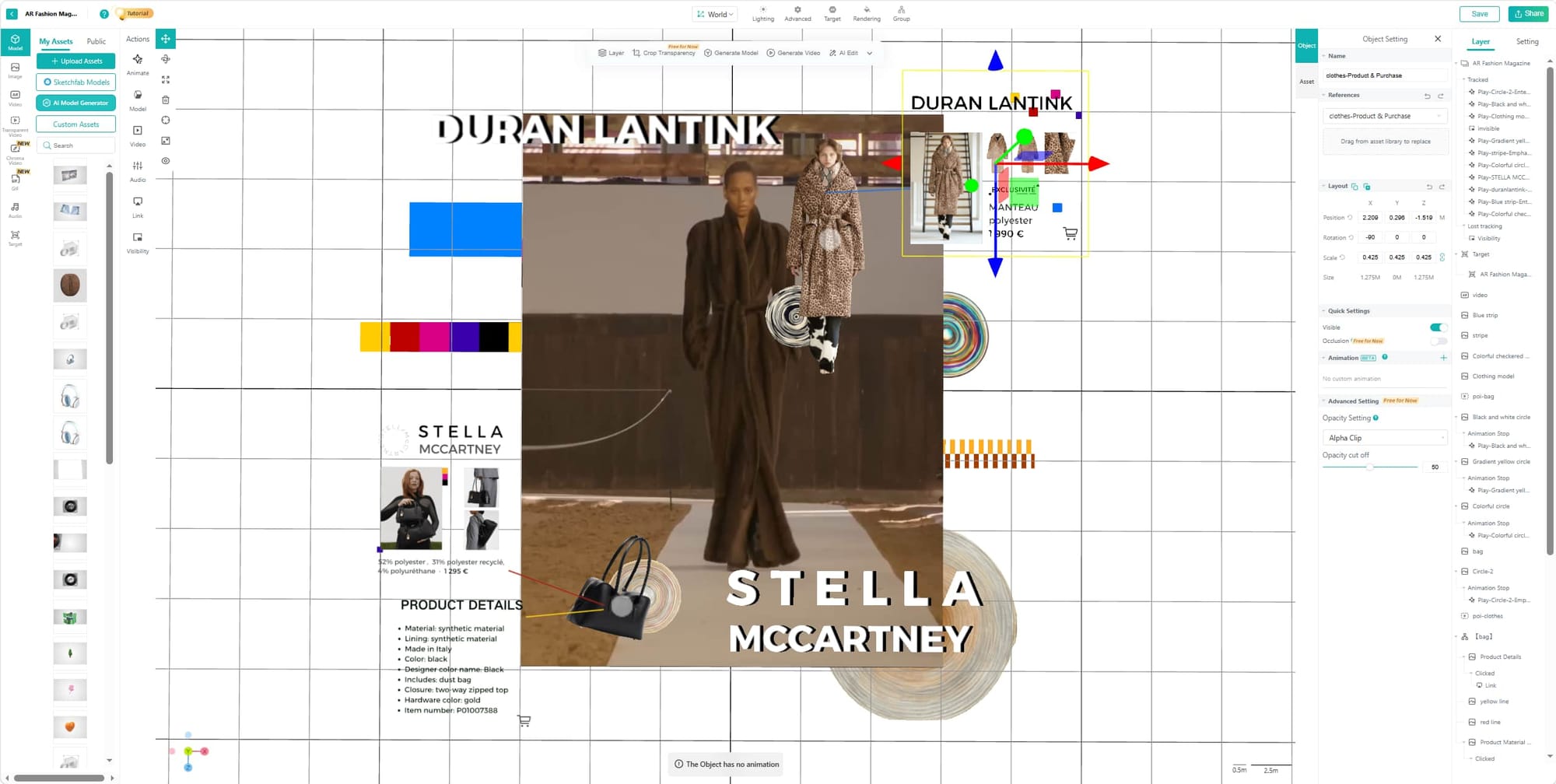Screen dimensions: 1556x784
Task: Click the layer panel vertical scrollbar
Action: pos(1549,311)
